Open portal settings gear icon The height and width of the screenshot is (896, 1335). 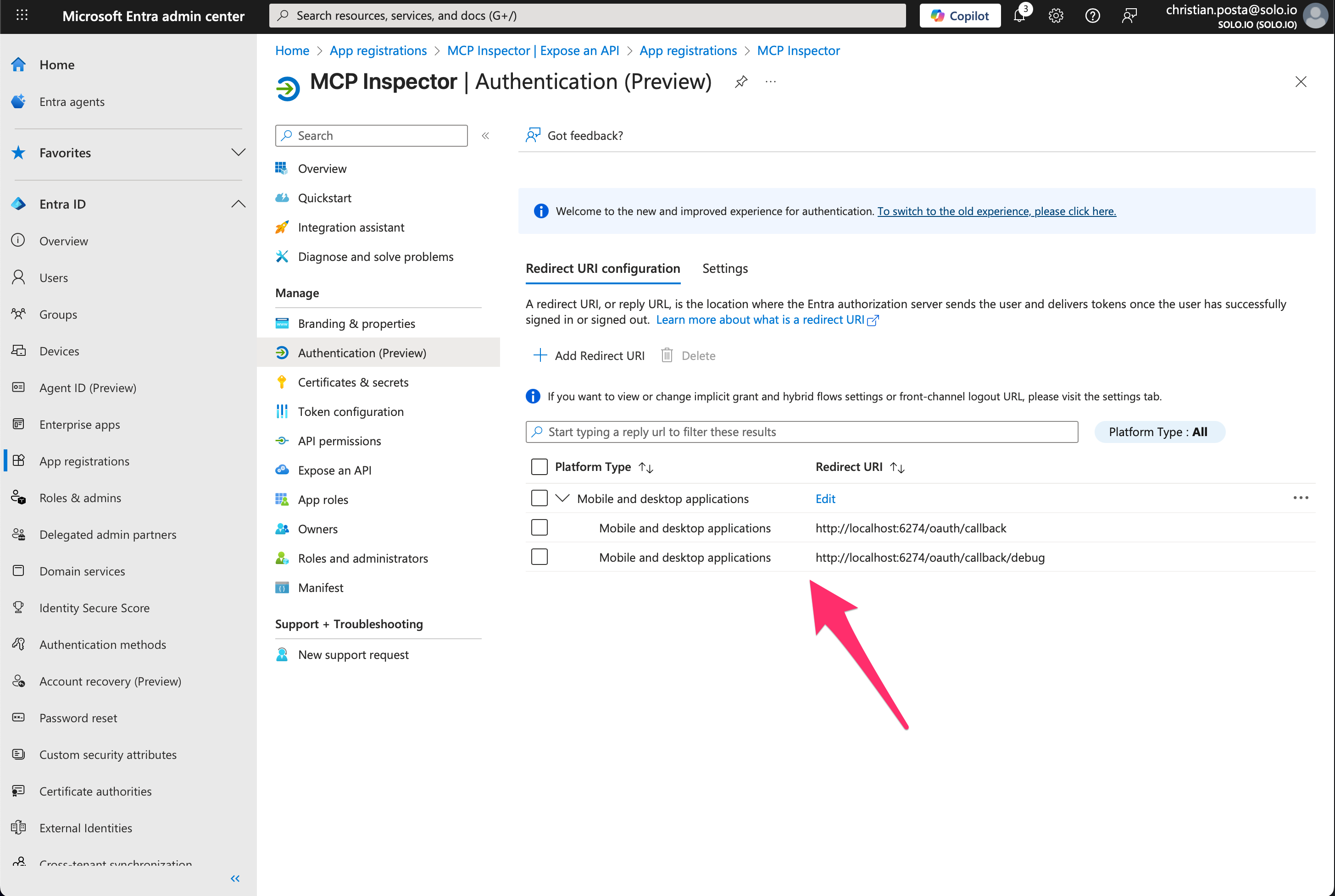pos(1056,16)
